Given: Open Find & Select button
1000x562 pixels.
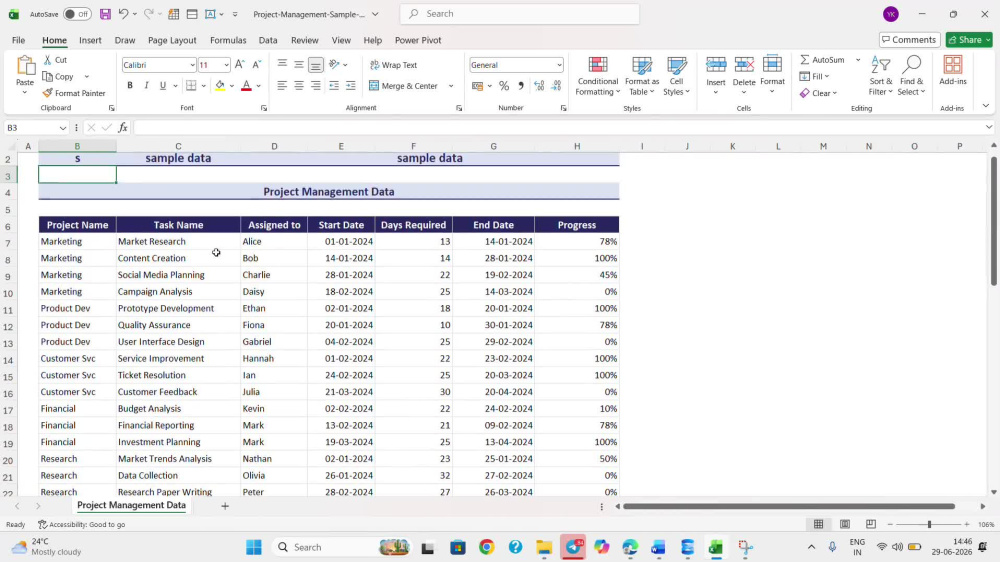Looking at the screenshot, I should (x=911, y=75).
